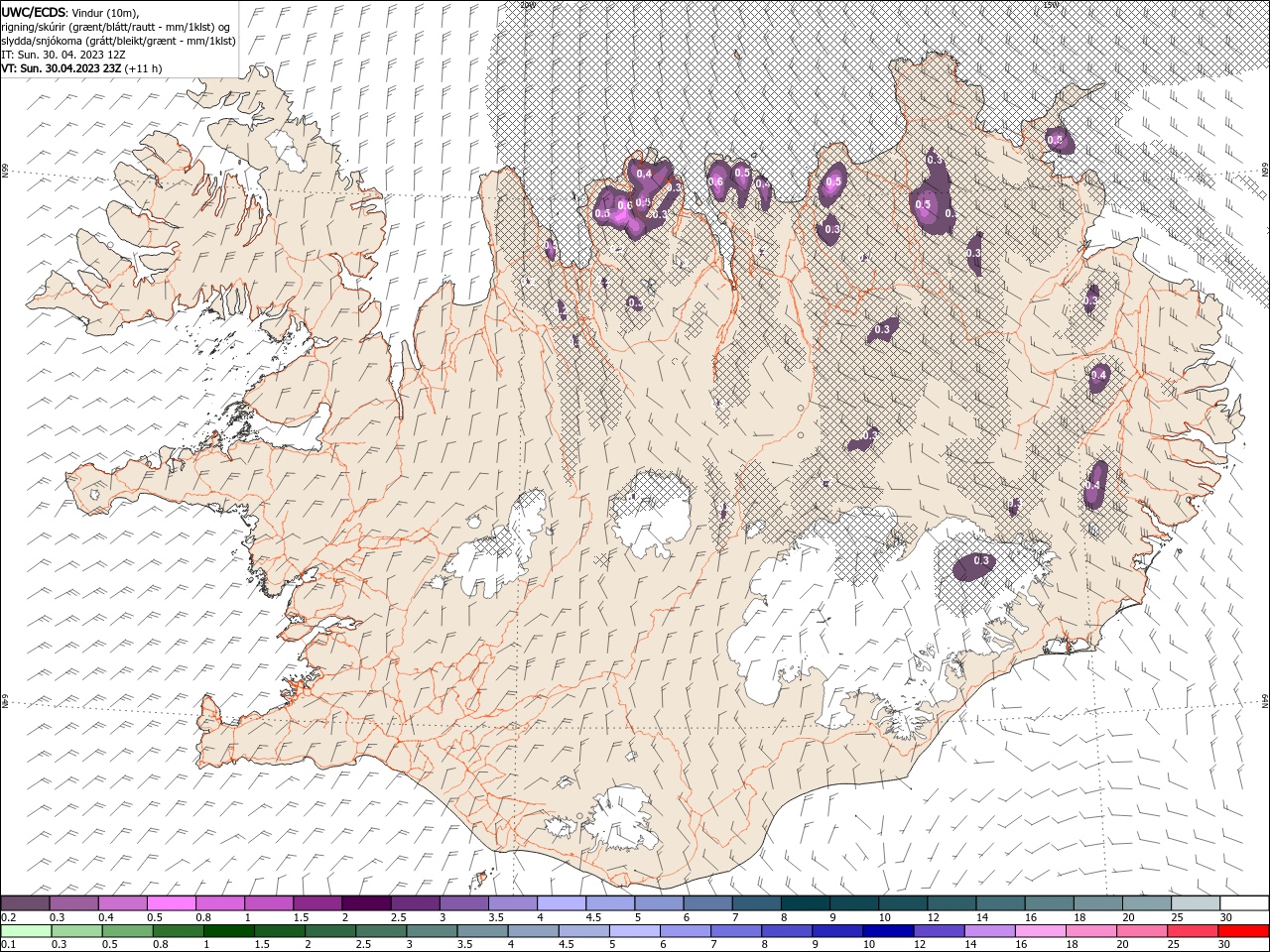This screenshot has width=1270, height=952.
Task: Click the N64 latitude label on left edge
Action: [x=5, y=702]
